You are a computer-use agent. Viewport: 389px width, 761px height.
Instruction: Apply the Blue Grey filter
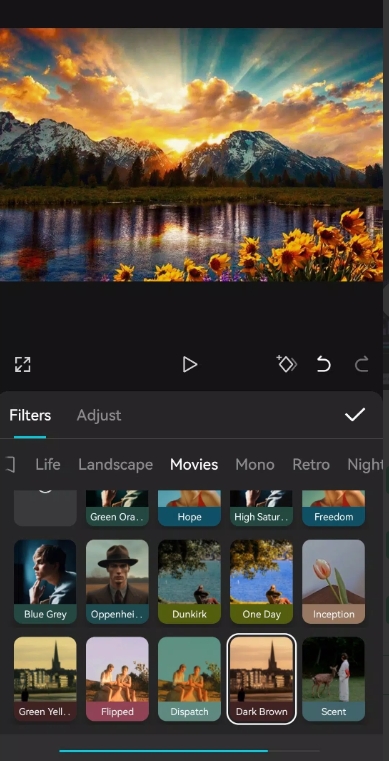pyautogui.click(x=45, y=581)
